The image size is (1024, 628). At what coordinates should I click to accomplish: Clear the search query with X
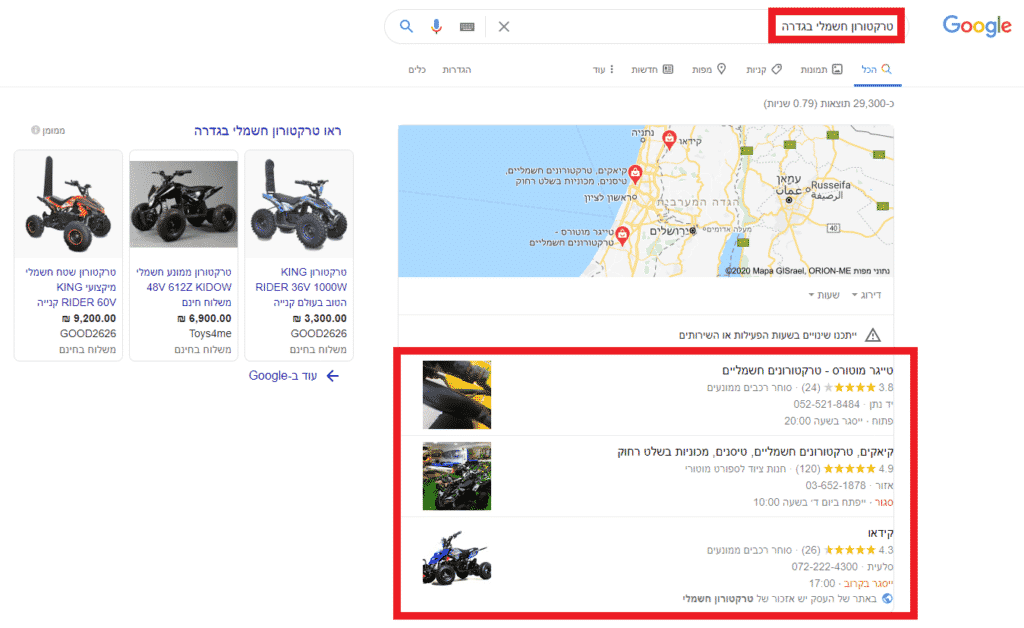point(504,27)
